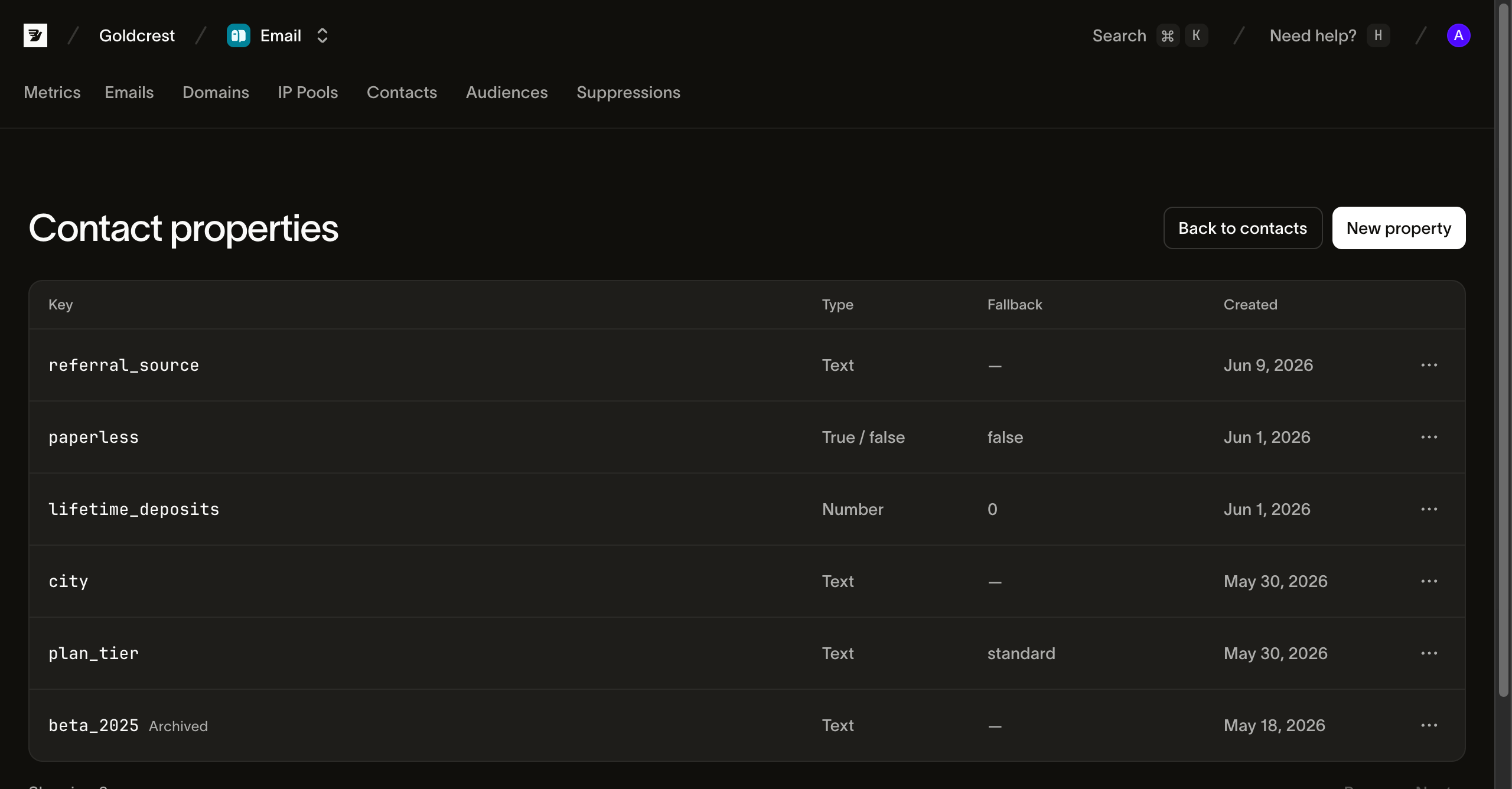The width and height of the screenshot is (1512, 789).
Task: Open the Goldcrest workspace breadcrumb
Action: pos(137,35)
